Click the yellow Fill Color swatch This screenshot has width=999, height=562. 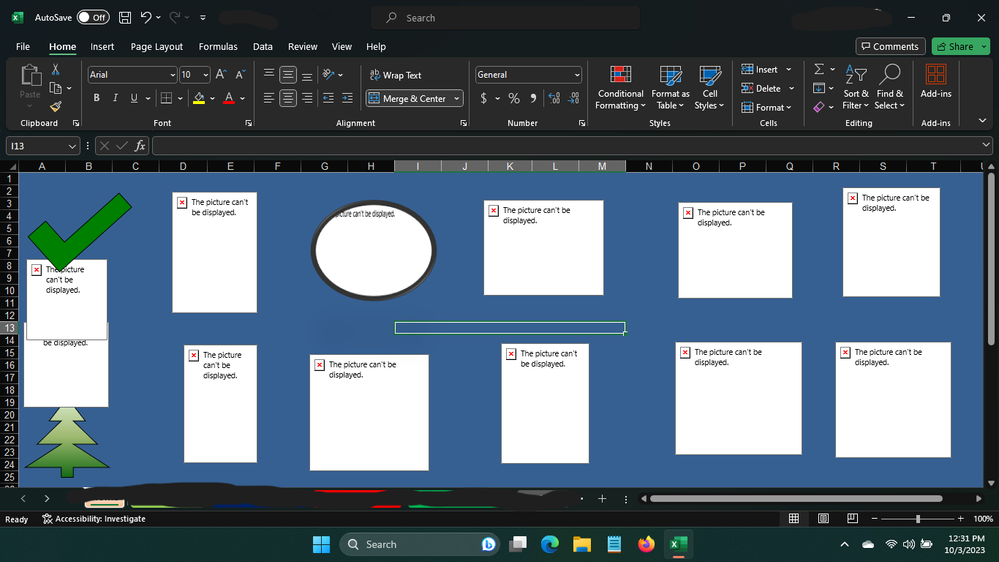(x=199, y=98)
